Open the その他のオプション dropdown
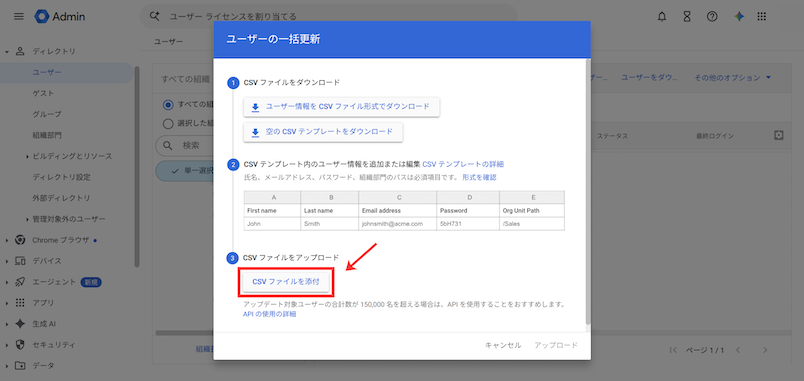This screenshot has width=804, height=381. [733, 78]
